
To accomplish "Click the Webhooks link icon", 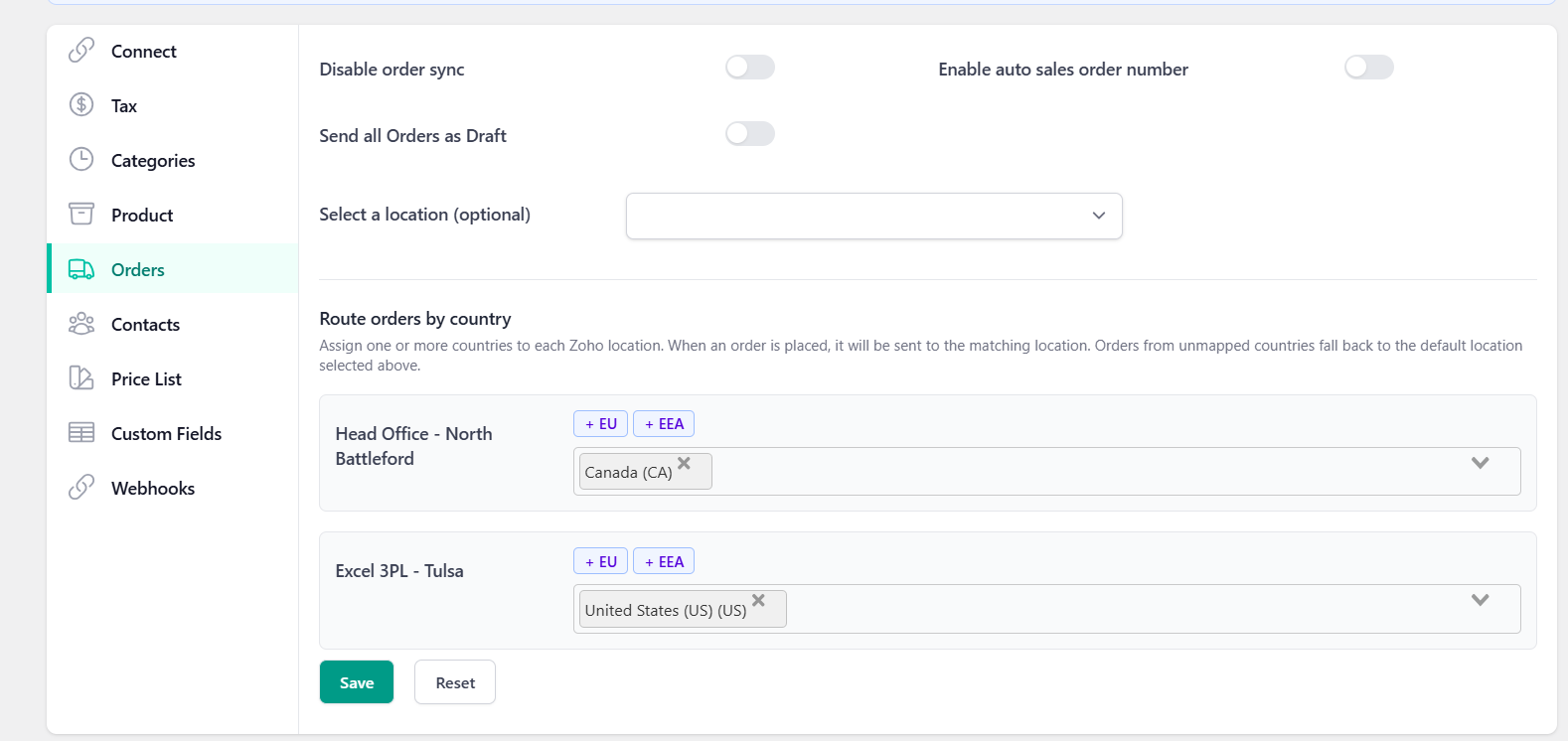I will coord(81,488).
